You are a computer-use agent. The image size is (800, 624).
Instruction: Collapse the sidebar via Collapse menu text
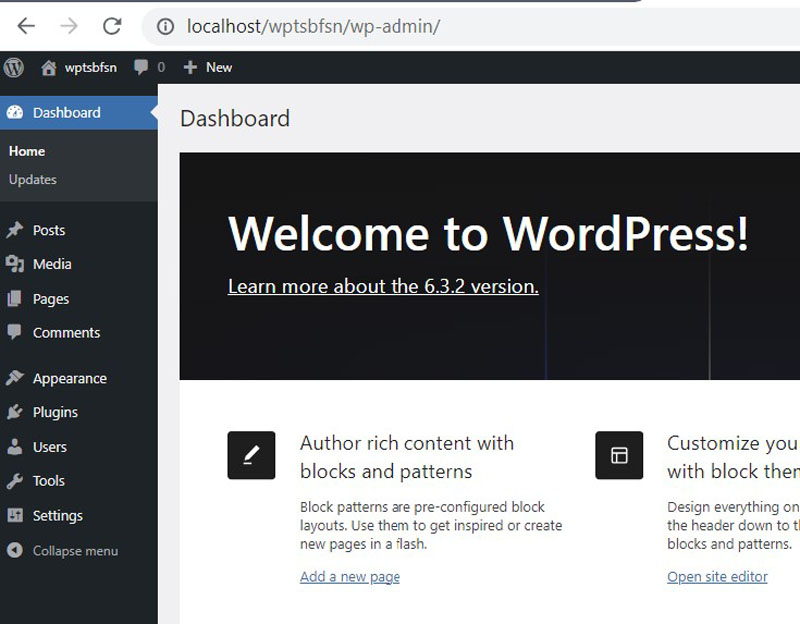tap(76, 551)
